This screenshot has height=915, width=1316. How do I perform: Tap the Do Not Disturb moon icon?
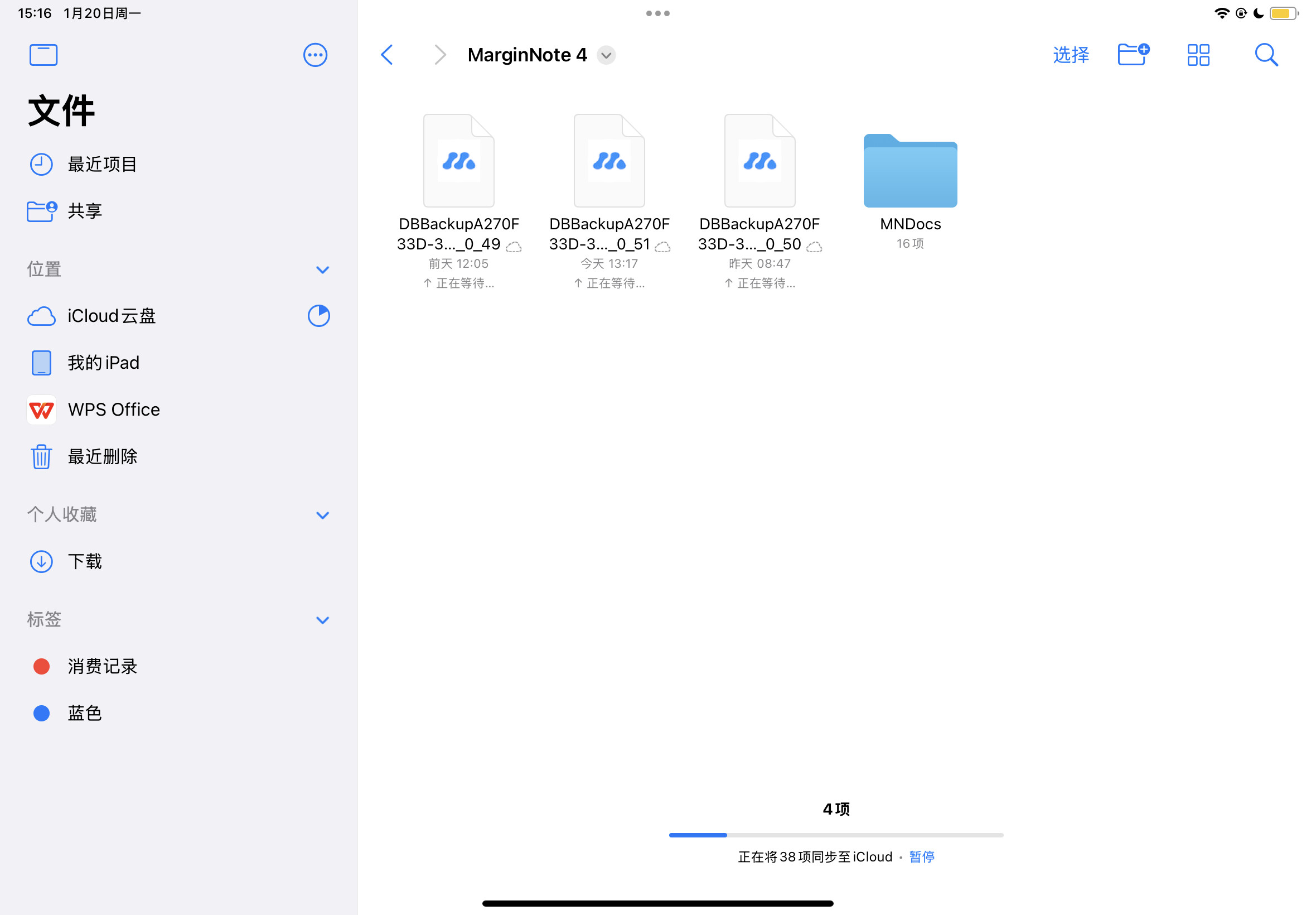(x=1259, y=13)
